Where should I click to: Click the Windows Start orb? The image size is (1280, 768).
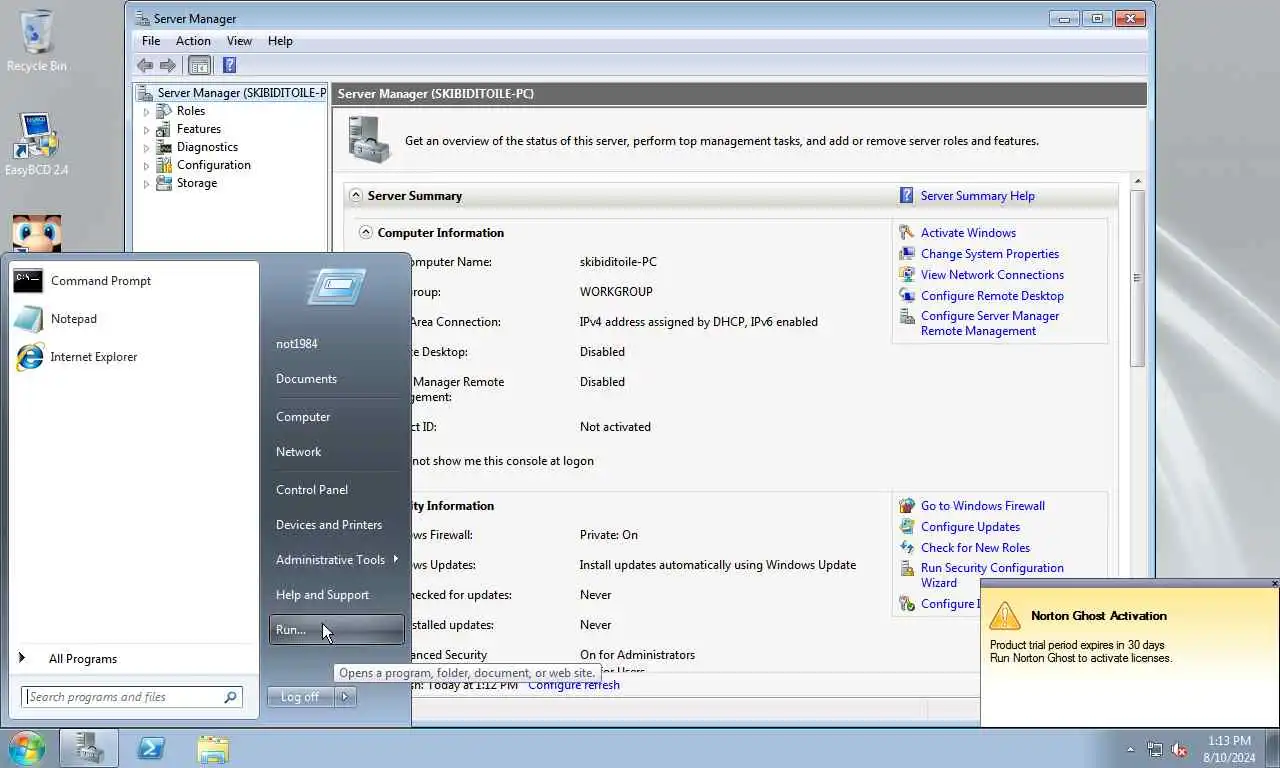coord(27,749)
